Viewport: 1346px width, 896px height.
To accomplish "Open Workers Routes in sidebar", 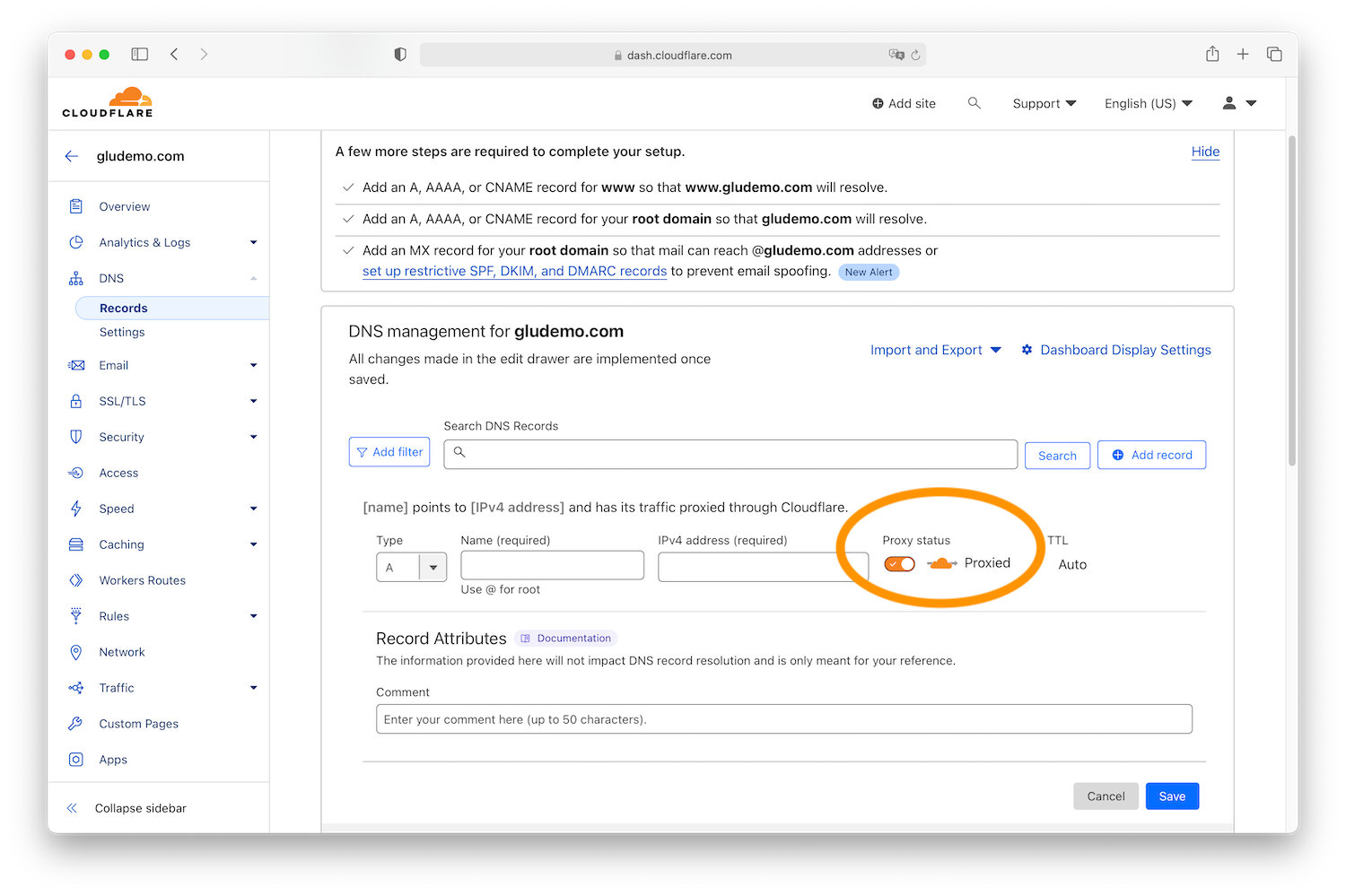I will 143,580.
